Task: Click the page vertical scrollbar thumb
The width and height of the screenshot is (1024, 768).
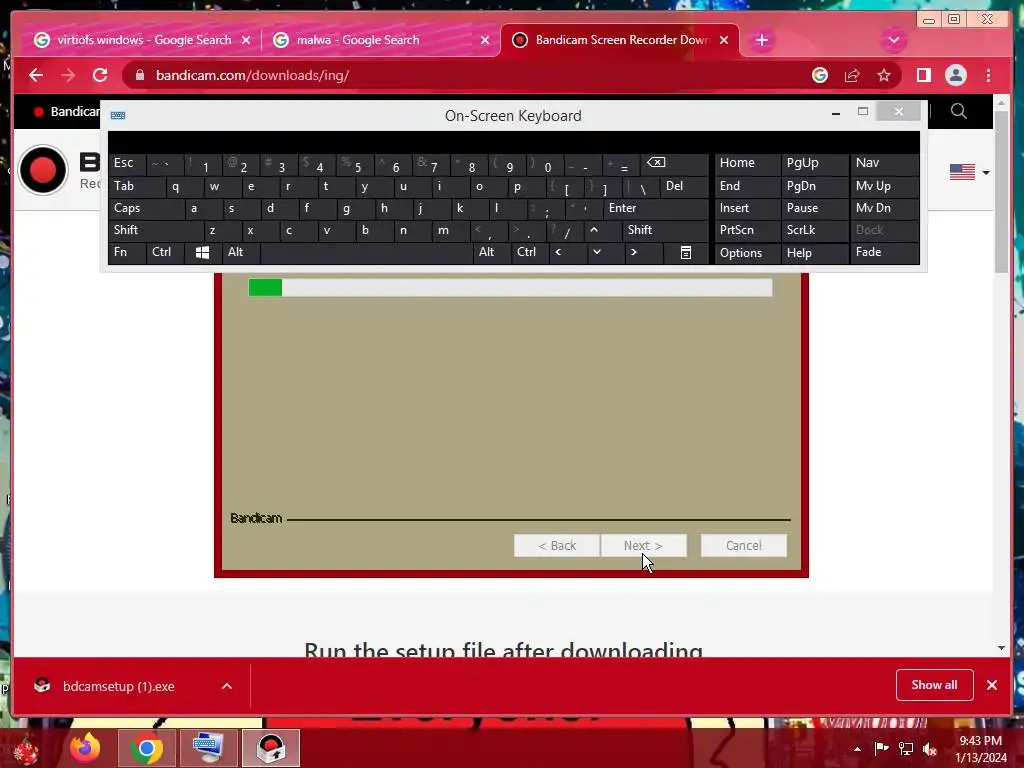Action: click(x=1002, y=191)
